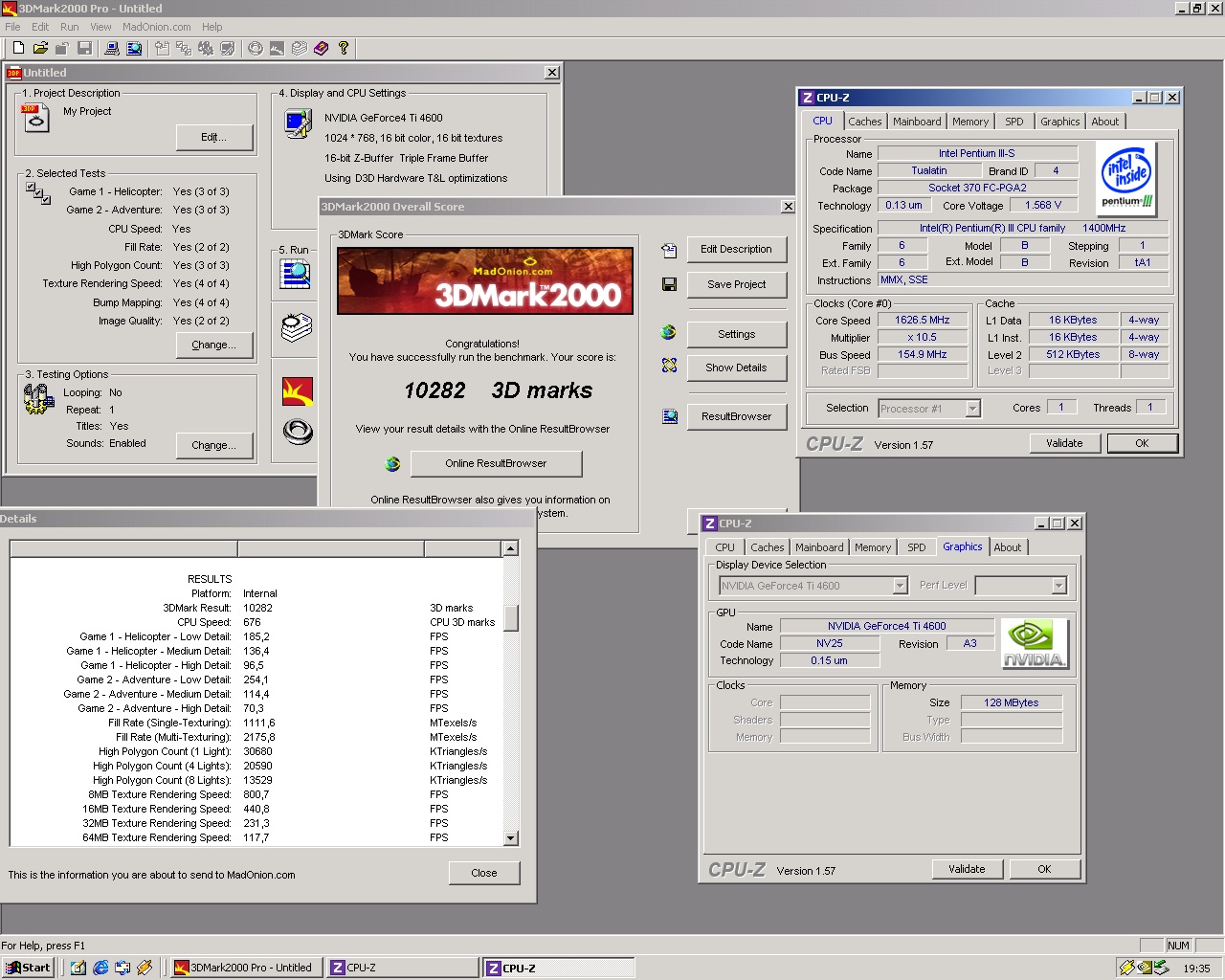
Task: Click the Save Project button
Action: [736, 284]
